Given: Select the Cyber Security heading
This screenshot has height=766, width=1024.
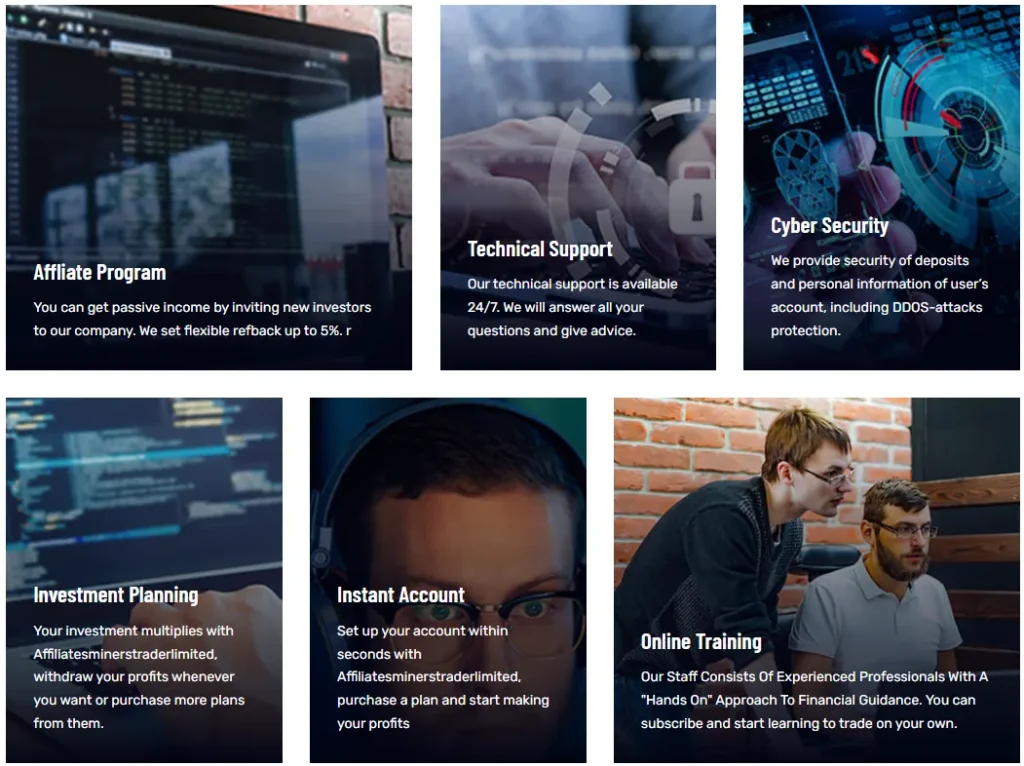Looking at the screenshot, I should (829, 225).
